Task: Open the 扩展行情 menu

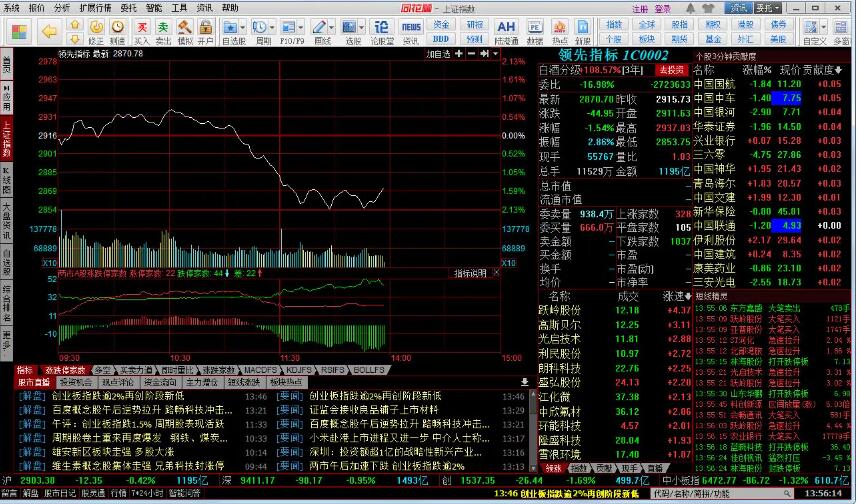Action: point(96,7)
